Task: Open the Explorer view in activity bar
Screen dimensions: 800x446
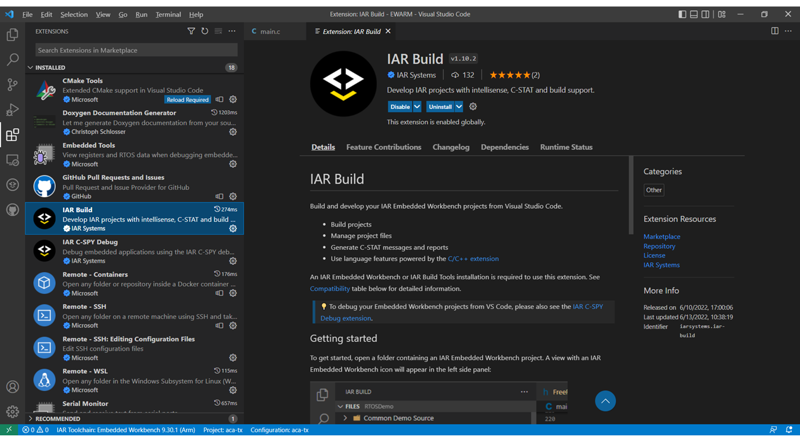Action: (x=12, y=34)
